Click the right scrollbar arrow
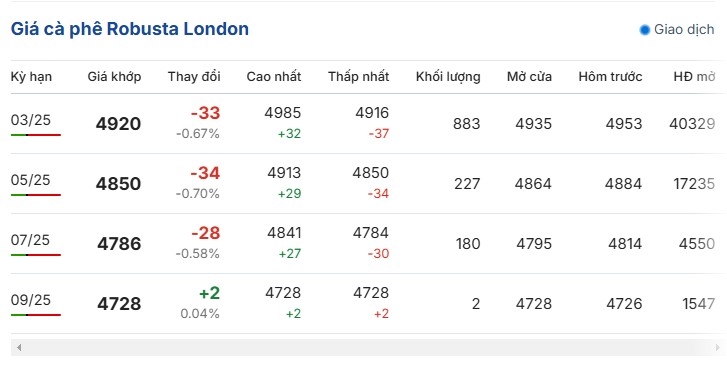The width and height of the screenshot is (727, 371). [x=718, y=347]
